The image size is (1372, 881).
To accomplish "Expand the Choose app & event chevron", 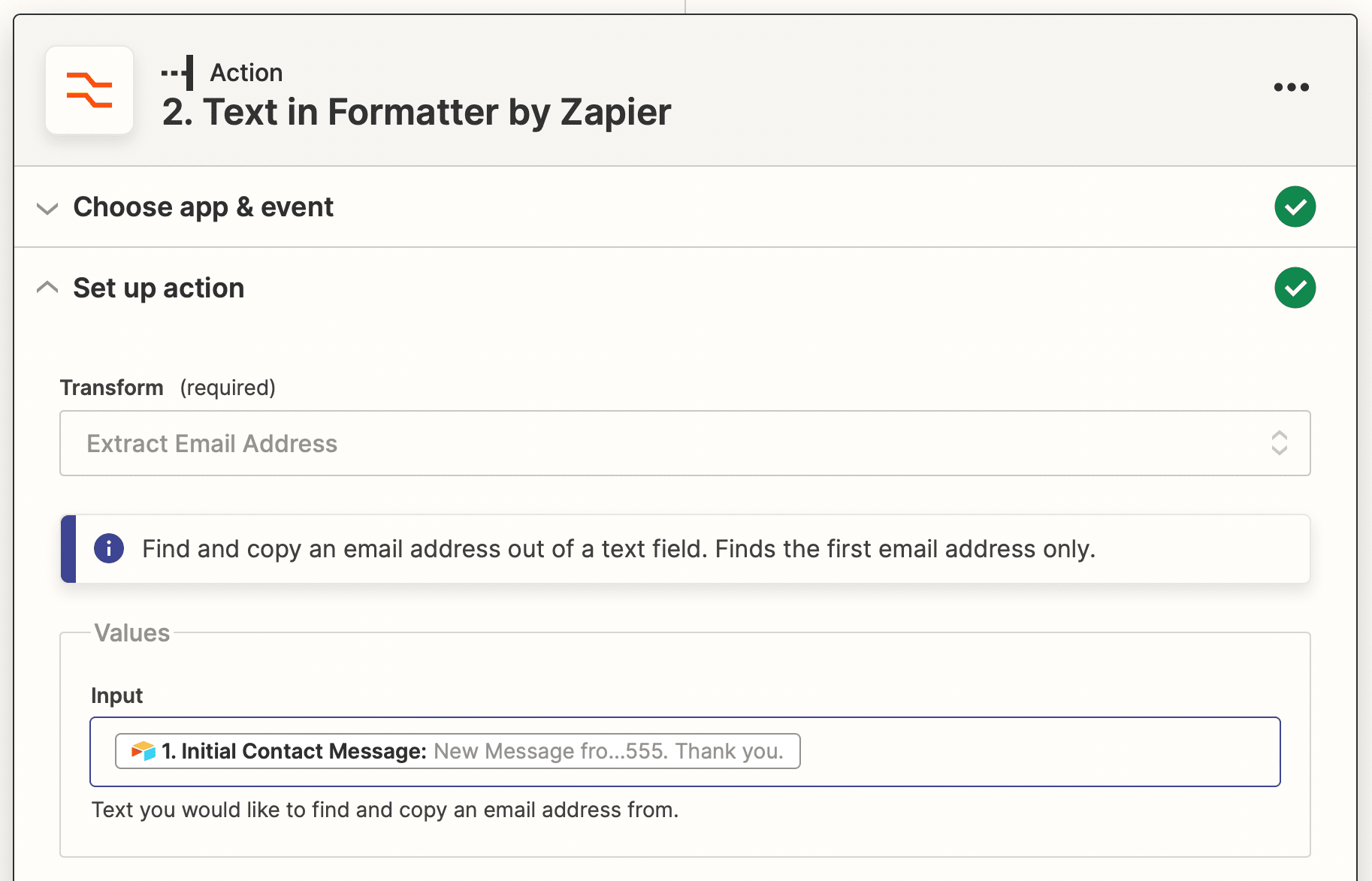I will [x=47, y=208].
